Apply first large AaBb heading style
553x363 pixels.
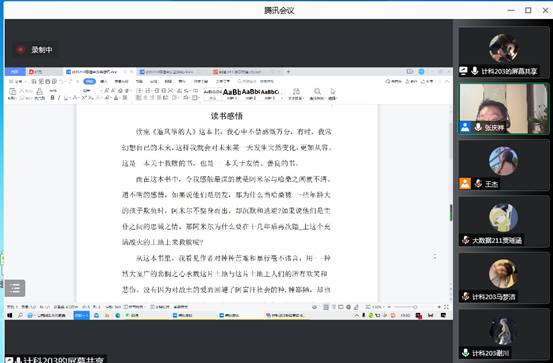[x=232, y=93]
